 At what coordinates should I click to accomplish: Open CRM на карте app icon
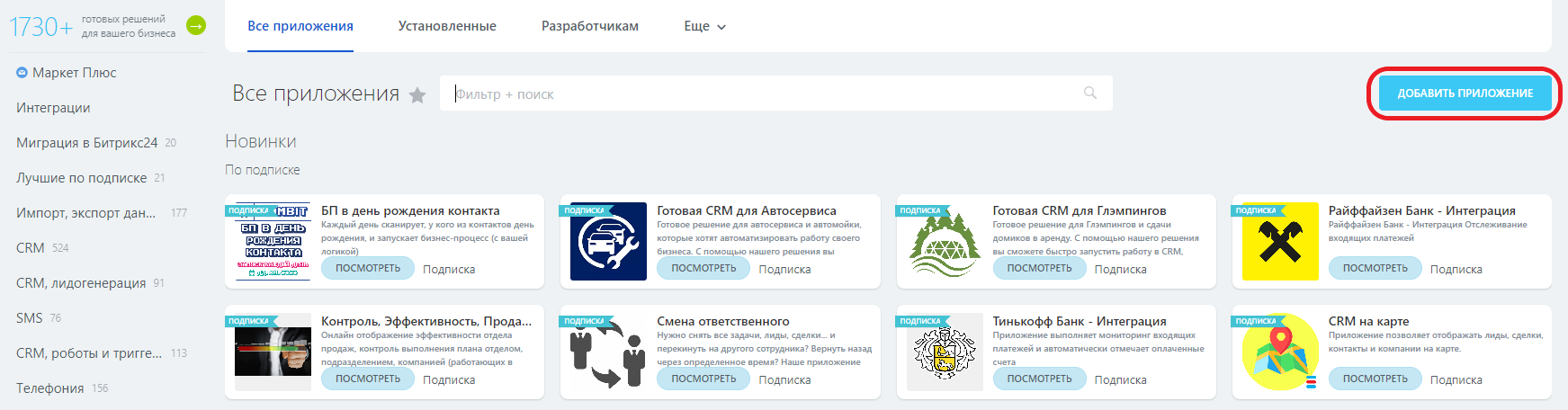pos(1280,352)
